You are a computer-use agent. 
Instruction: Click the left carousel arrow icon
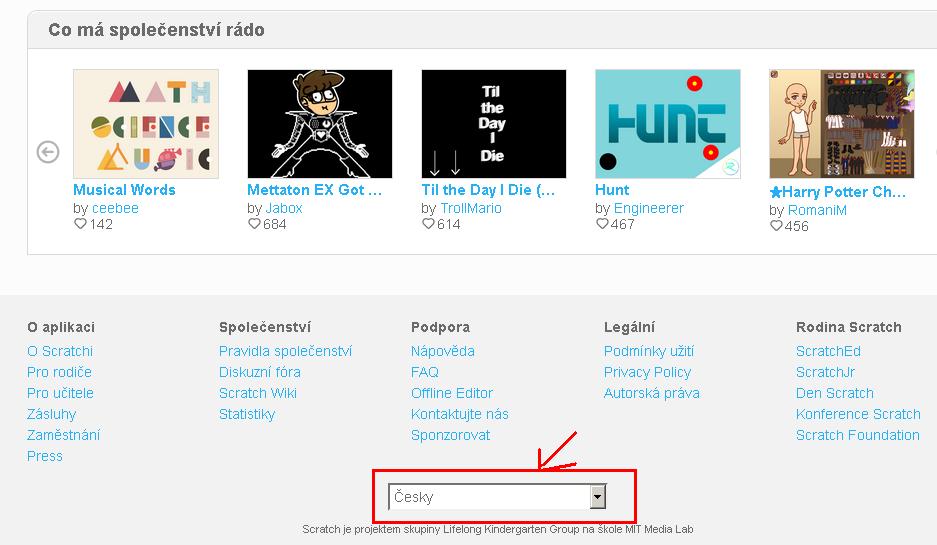pos(48,152)
